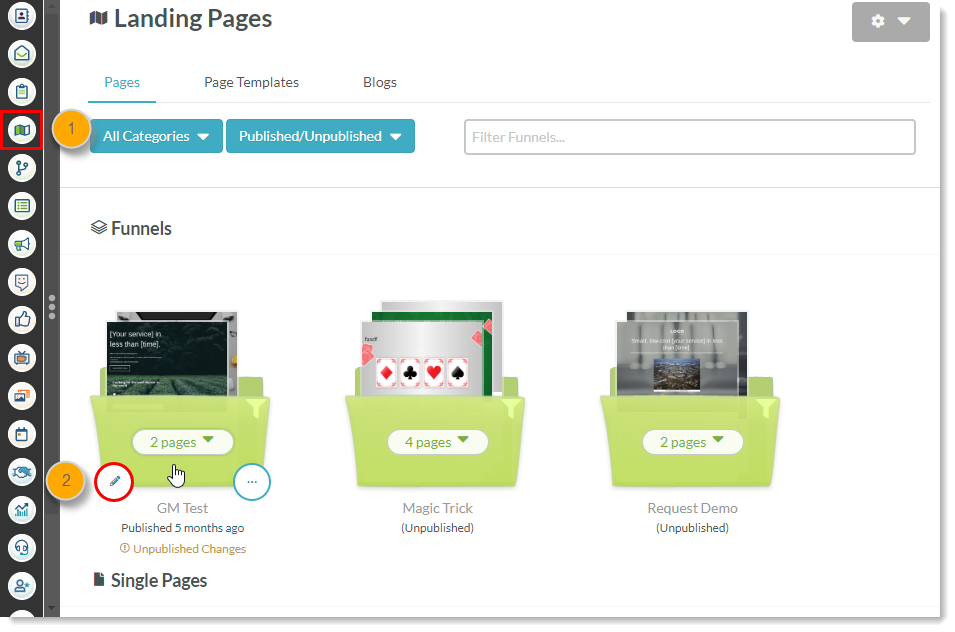Open the megaphone campaigns sidebar icon
The height and width of the screenshot is (632, 955).
[x=22, y=244]
